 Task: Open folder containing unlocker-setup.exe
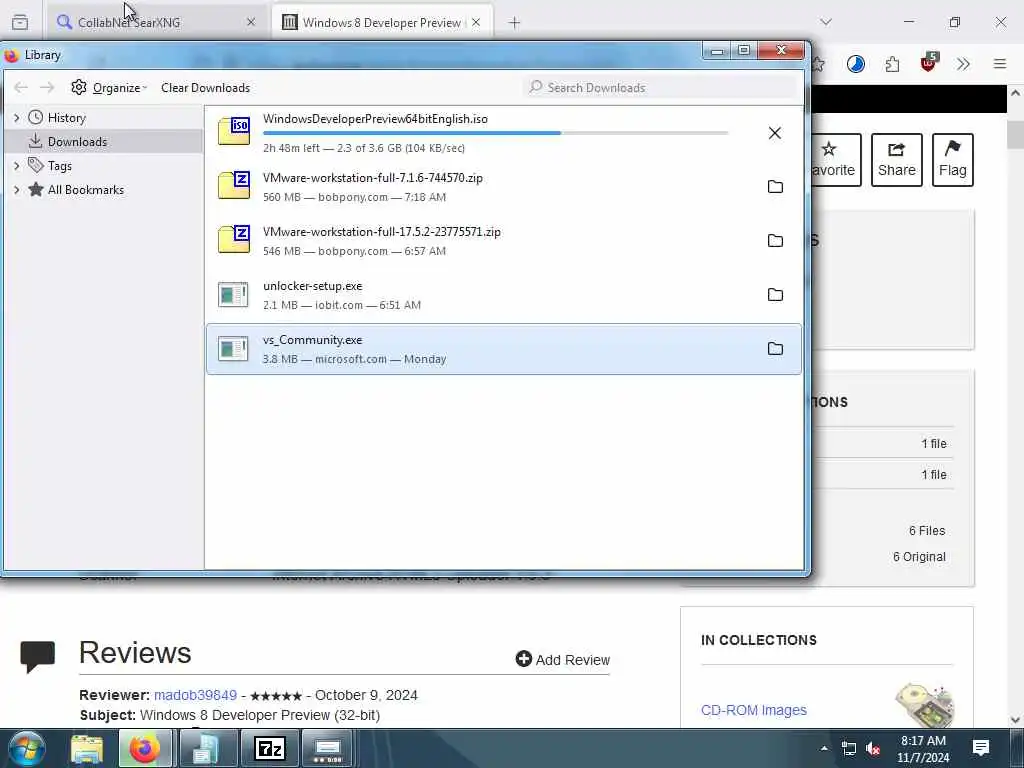(x=775, y=295)
